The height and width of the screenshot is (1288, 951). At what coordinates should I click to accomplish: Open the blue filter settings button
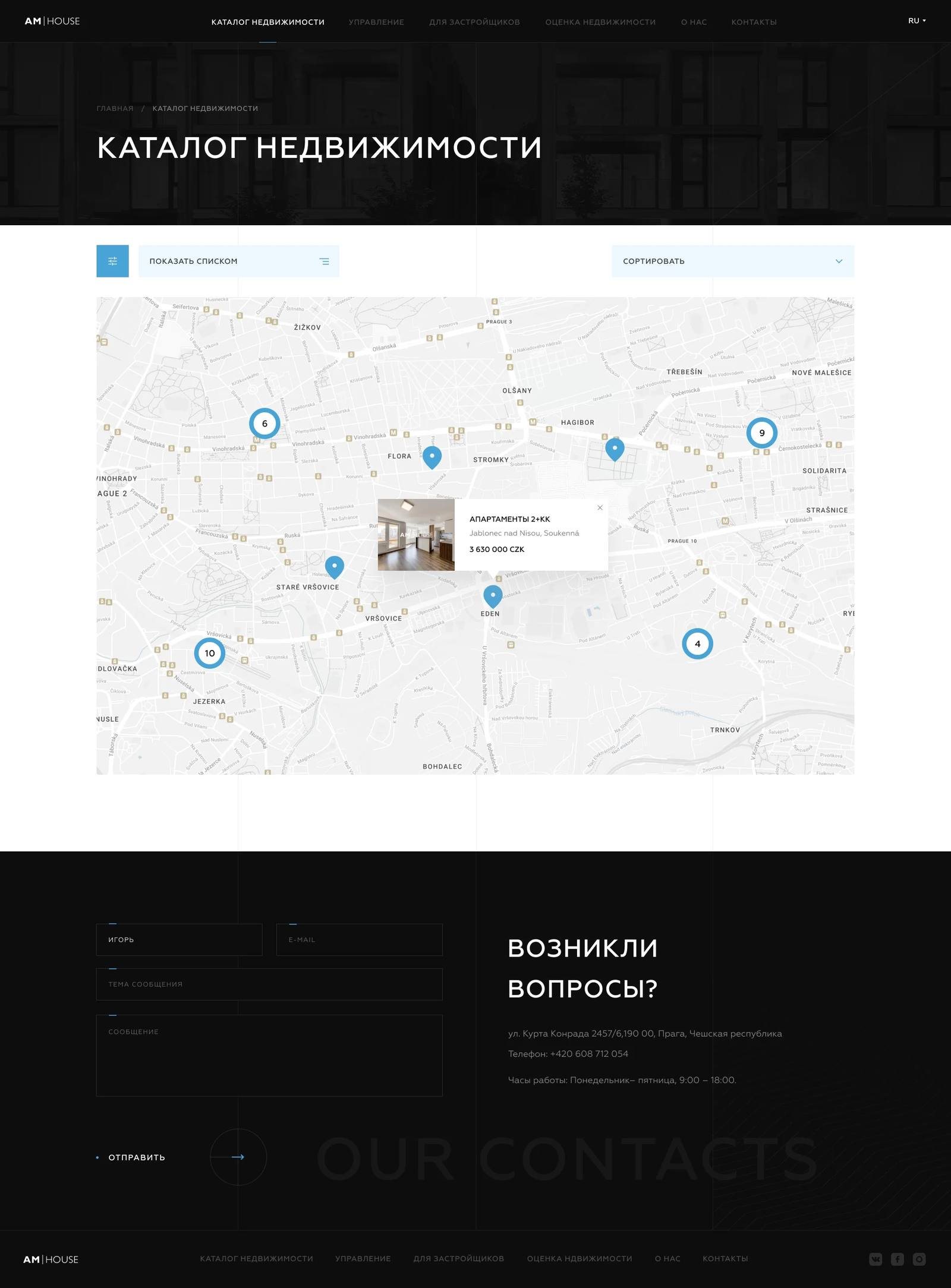tap(112, 261)
